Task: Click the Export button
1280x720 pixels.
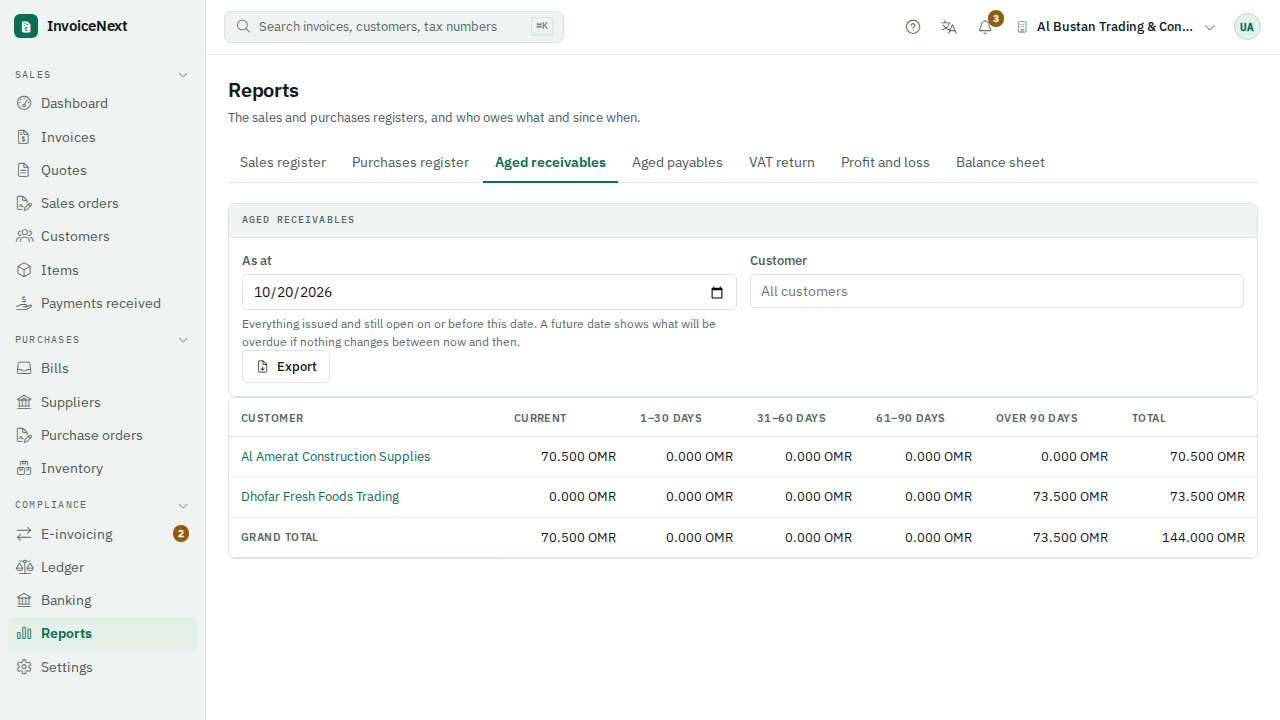Action: (x=286, y=367)
